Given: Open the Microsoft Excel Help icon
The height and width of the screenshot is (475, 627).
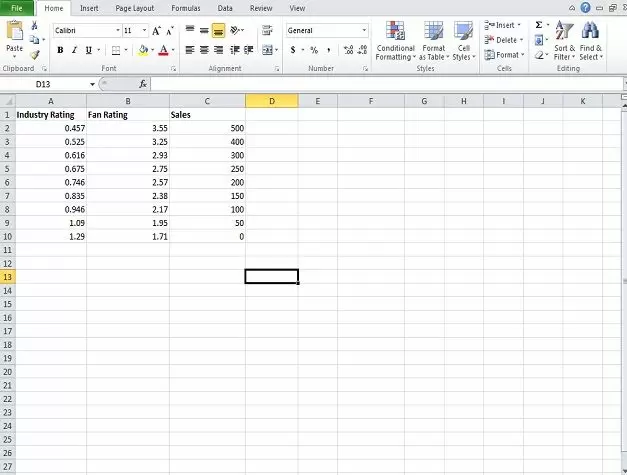Looking at the screenshot, I should click(585, 7).
